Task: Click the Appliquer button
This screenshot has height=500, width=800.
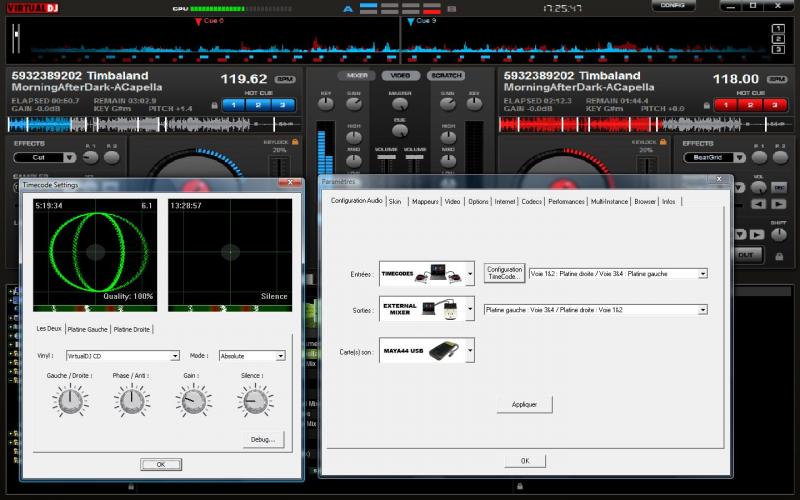Action: pyautogui.click(x=524, y=405)
